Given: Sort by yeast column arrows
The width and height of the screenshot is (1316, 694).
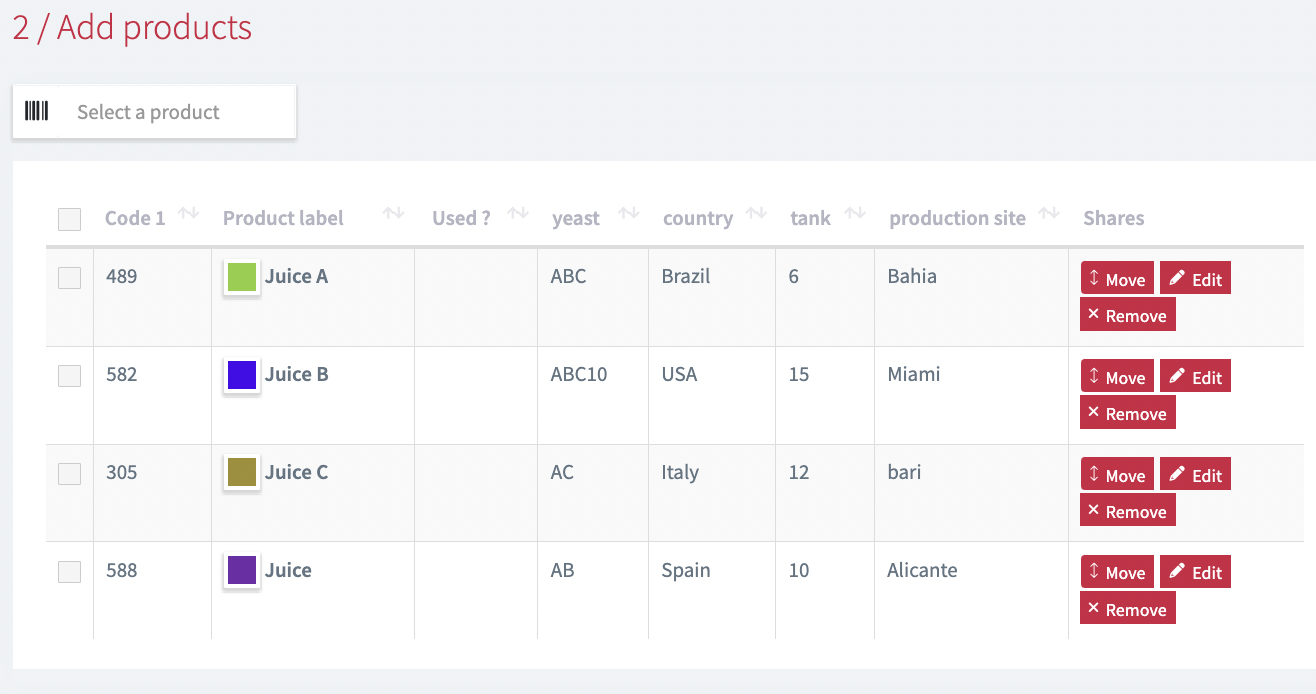Looking at the screenshot, I should click(628, 213).
